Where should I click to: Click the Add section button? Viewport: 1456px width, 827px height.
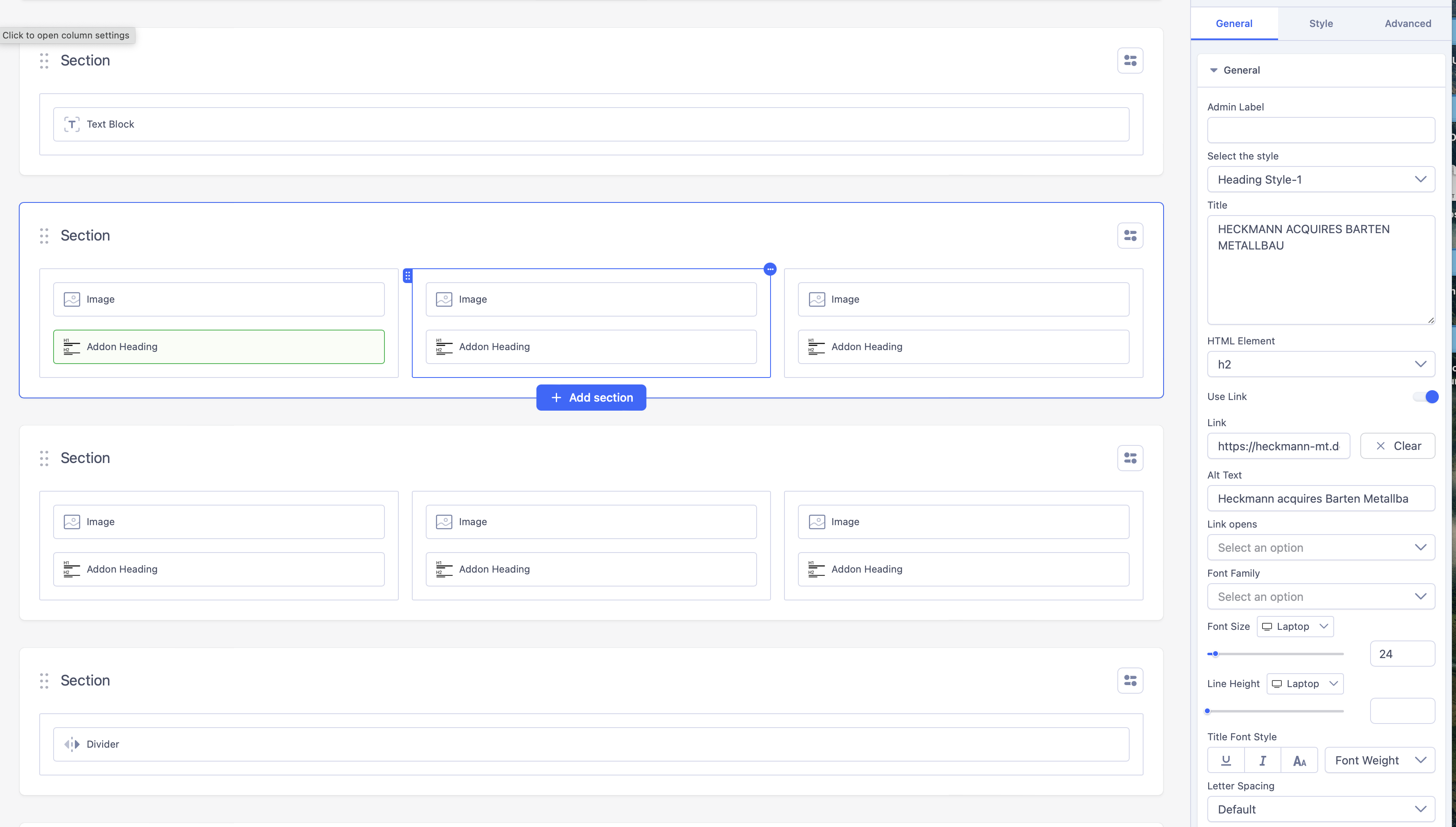591,398
